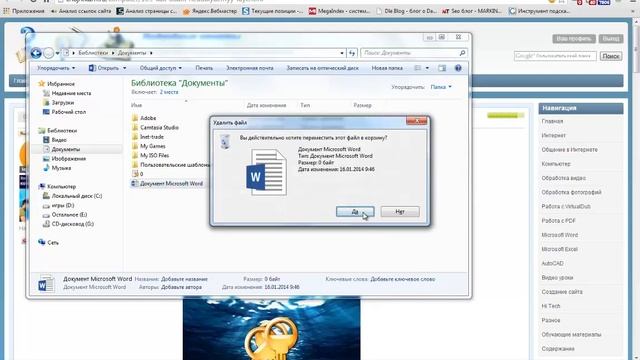Open recent pages dropdown beside forward arrow
The width and height of the screenshot is (640, 360).
point(58,53)
